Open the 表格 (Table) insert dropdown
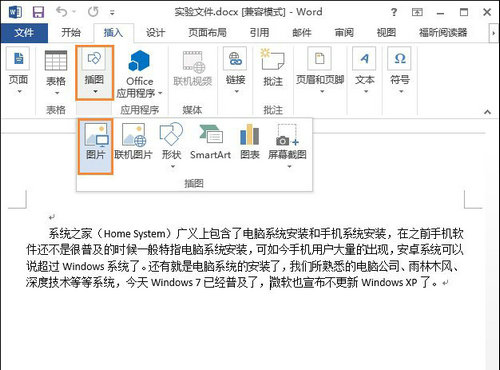This screenshot has height=370, width=500. tap(56, 72)
